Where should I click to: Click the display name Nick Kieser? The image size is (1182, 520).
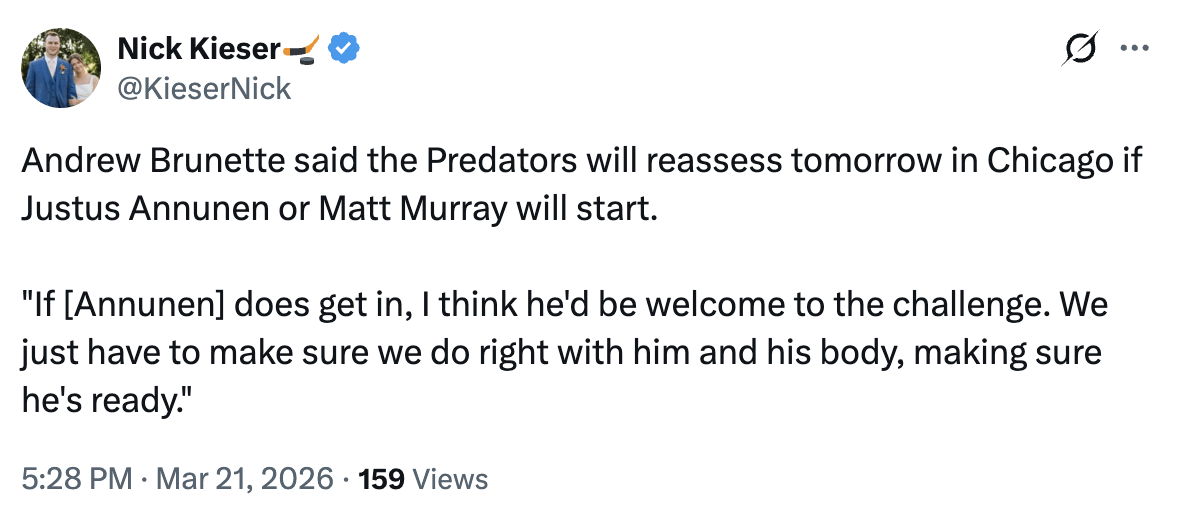click(x=199, y=47)
